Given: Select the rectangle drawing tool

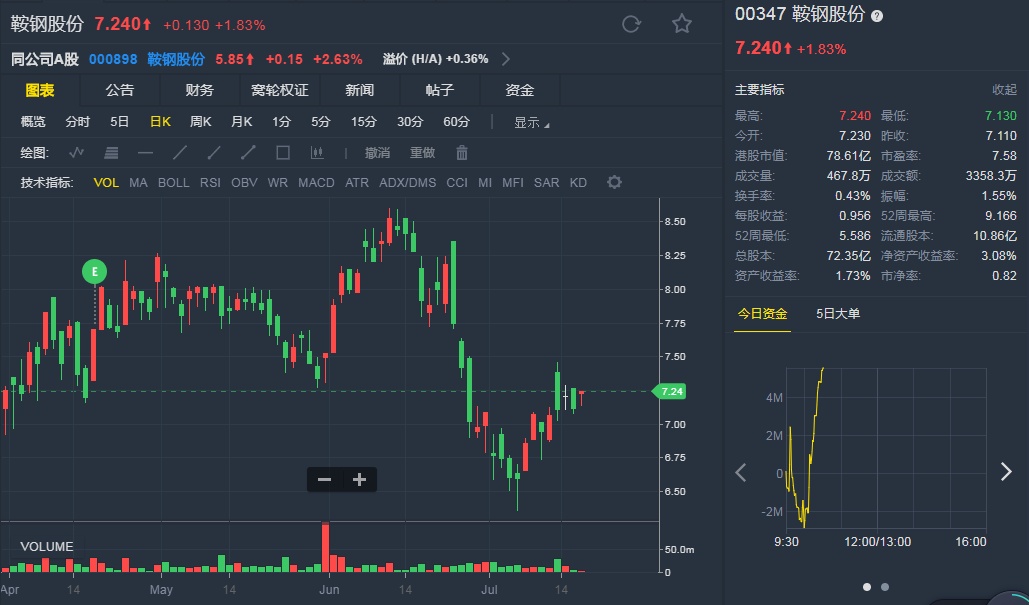Looking at the screenshot, I should click(x=283, y=153).
